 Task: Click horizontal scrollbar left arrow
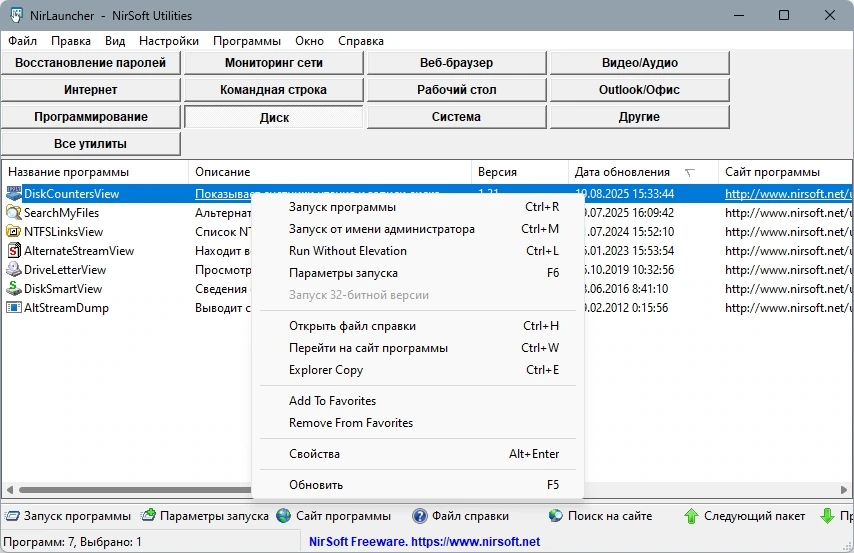[9, 489]
